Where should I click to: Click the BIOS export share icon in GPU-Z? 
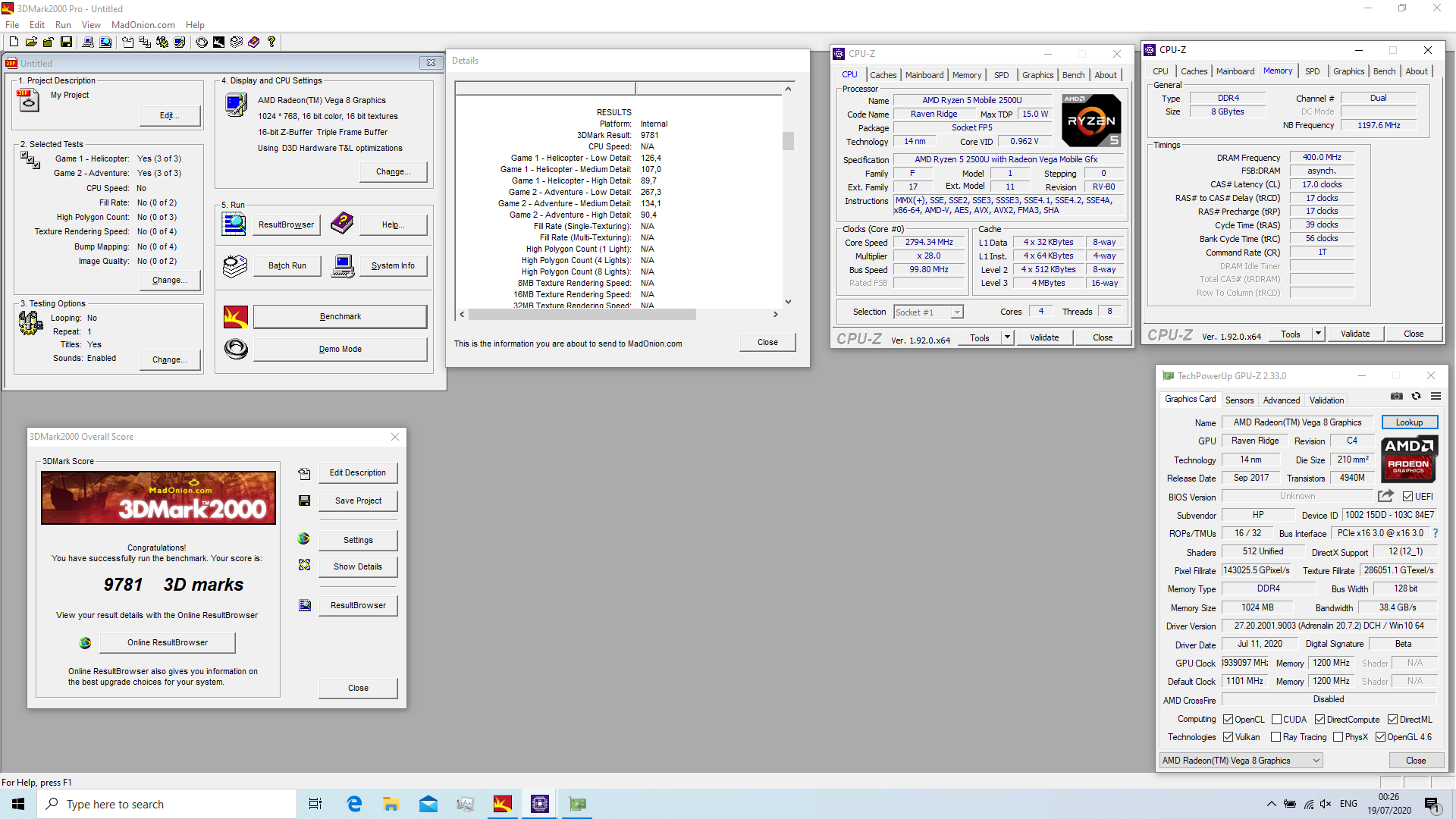(1385, 496)
